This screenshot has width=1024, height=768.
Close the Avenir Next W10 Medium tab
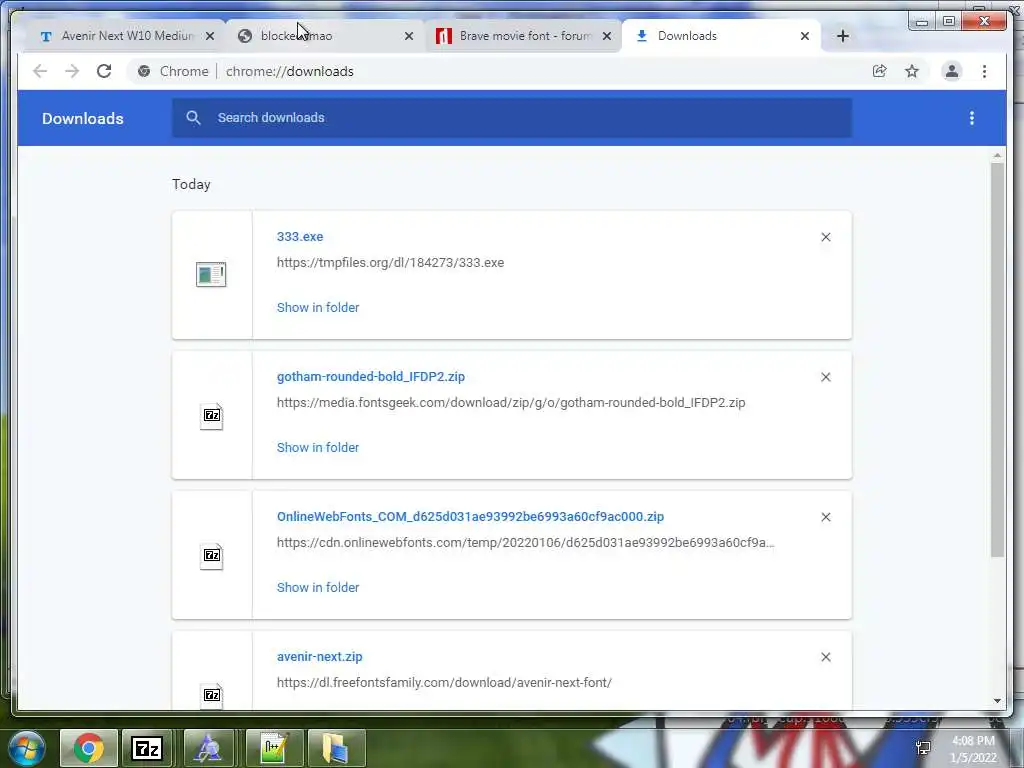point(210,36)
